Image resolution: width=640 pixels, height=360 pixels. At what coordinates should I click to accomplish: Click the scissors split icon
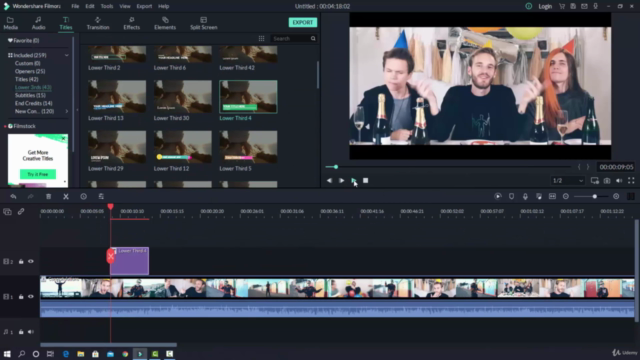(66, 196)
